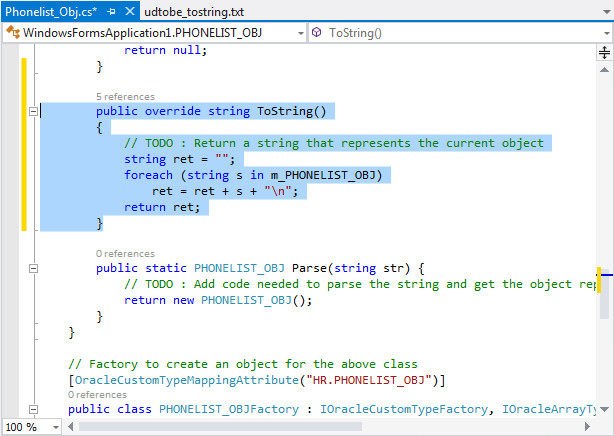Viewport: 614px width, 436px height.
Task: Click the vertical scrollbar down arrow
Action: point(604,409)
